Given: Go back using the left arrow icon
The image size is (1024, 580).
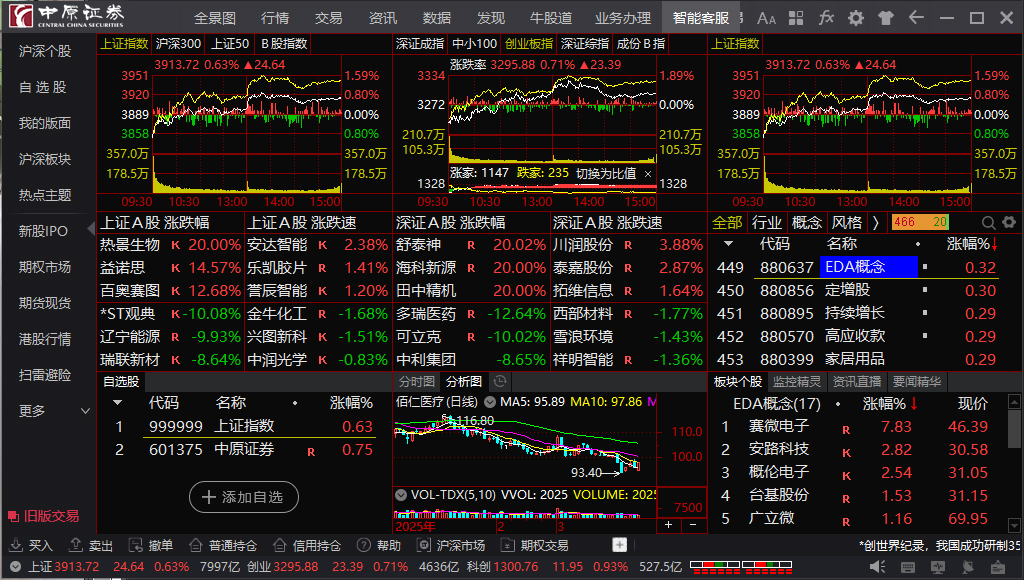Looking at the screenshot, I should coord(916,18).
